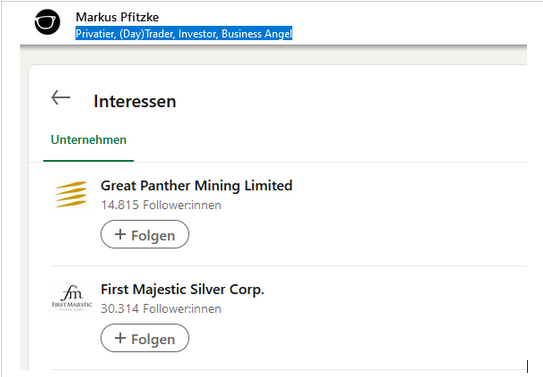Click the First Majestic fm logo
Image resolution: width=543 pixels, height=377 pixels.
(x=72, y=298)
